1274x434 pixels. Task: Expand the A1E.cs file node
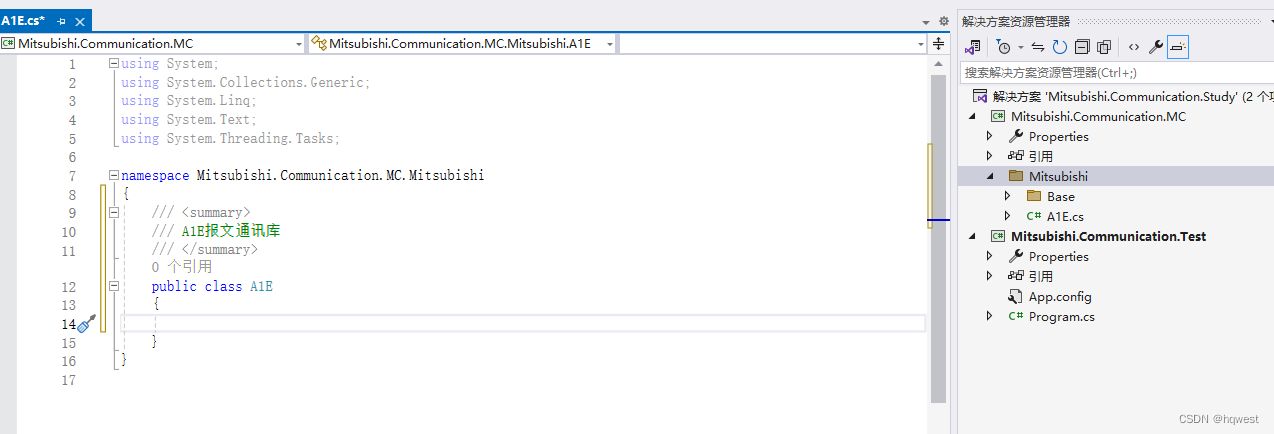1008,217
